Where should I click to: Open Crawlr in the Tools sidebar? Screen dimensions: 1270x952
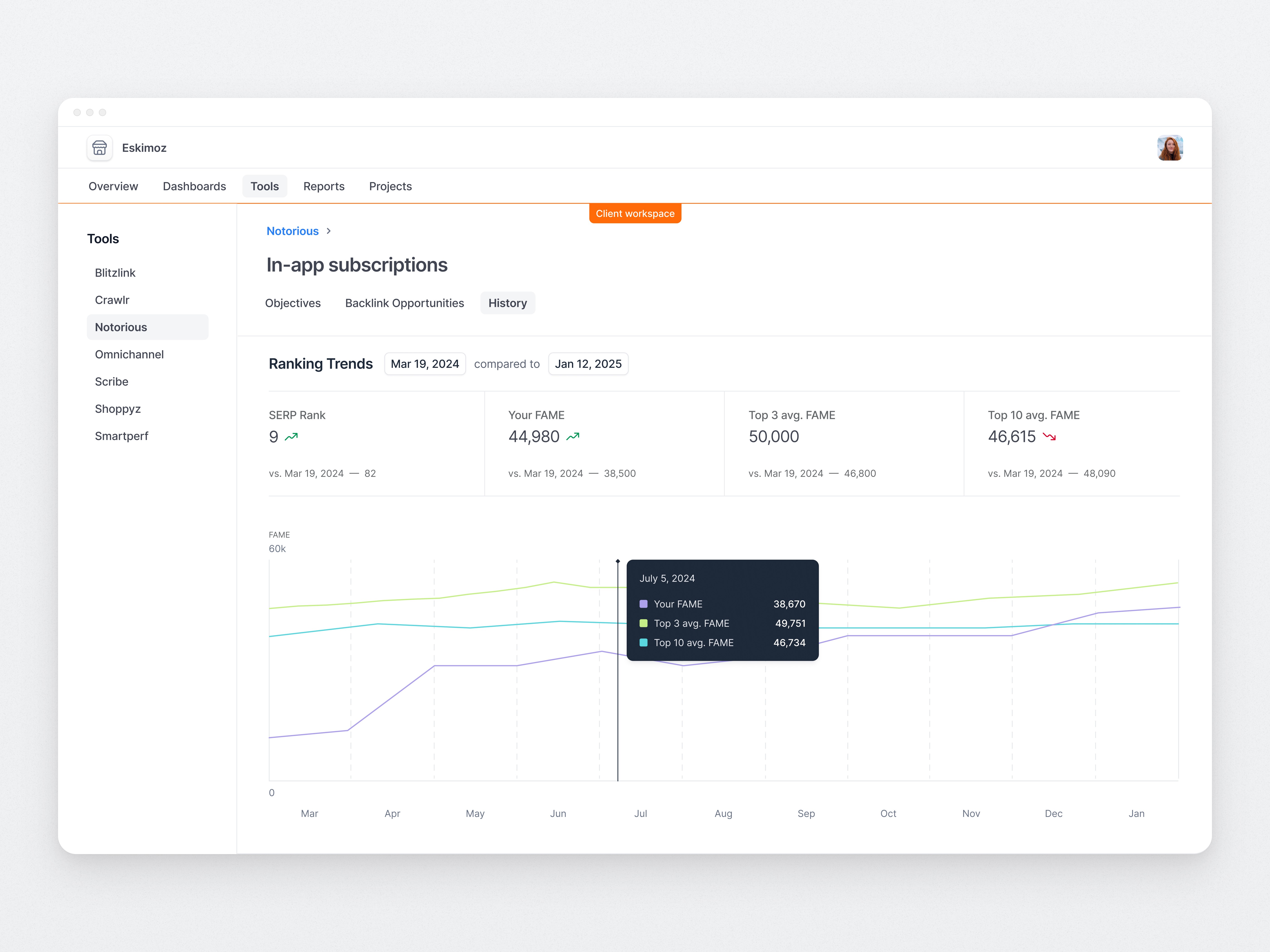pos(148,300)
